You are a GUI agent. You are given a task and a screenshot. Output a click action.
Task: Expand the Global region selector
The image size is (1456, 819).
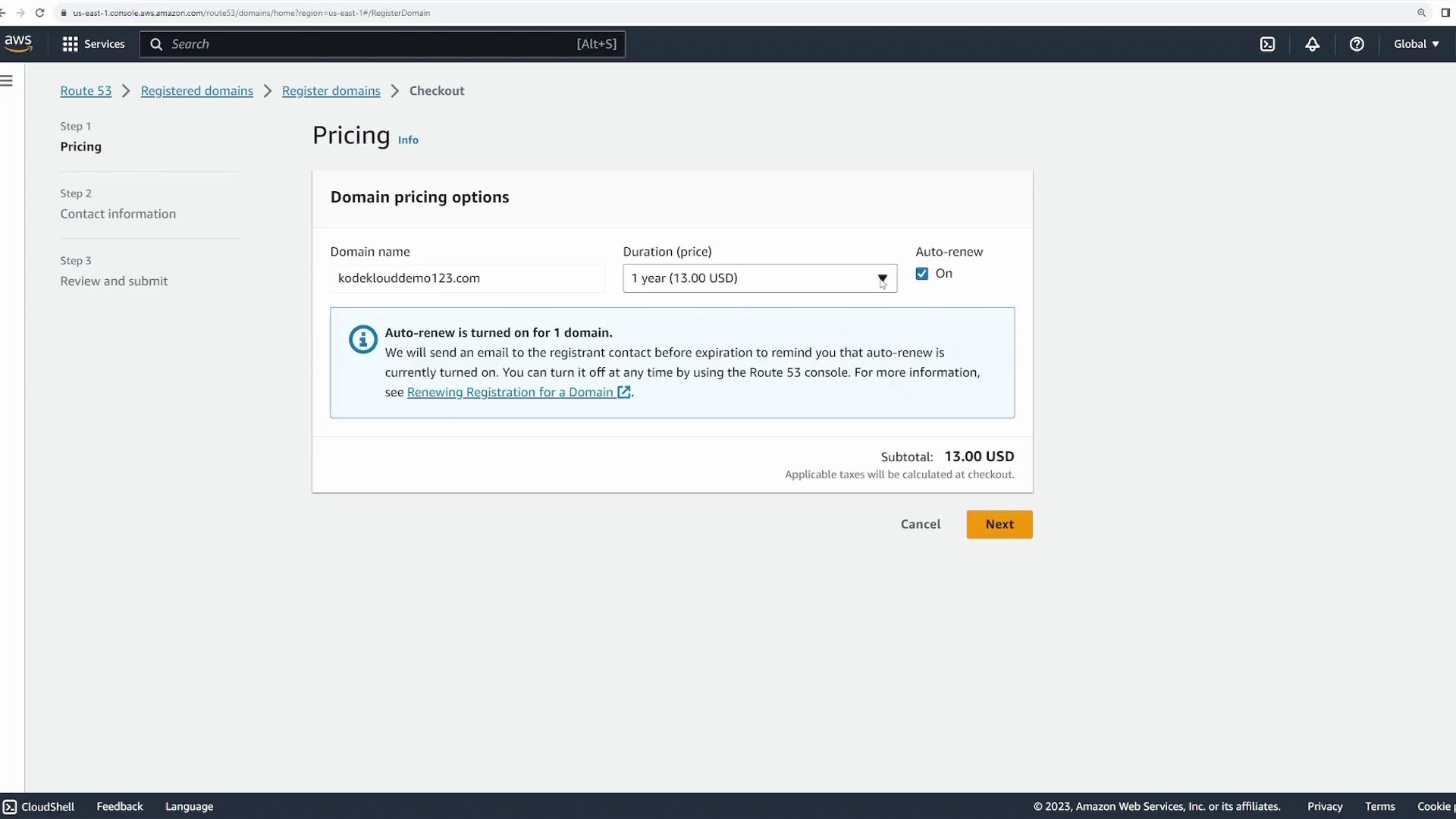tap(1416, 44)
